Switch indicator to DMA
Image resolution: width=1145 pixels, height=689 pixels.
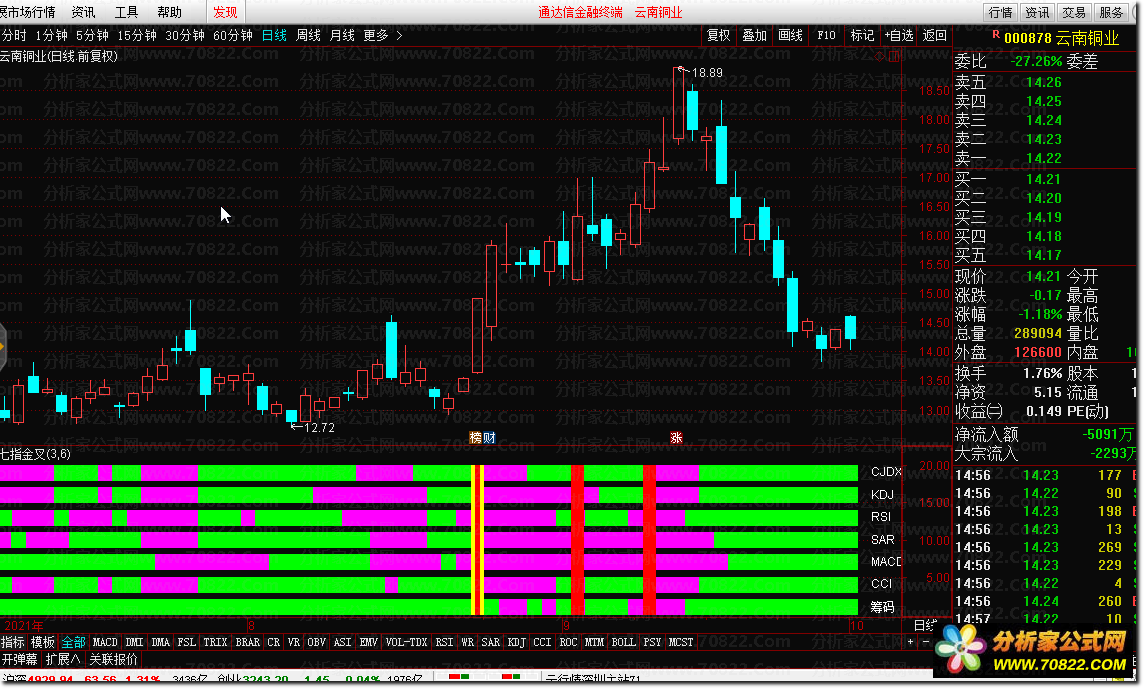pyautogui.click(x=161, y=642)
